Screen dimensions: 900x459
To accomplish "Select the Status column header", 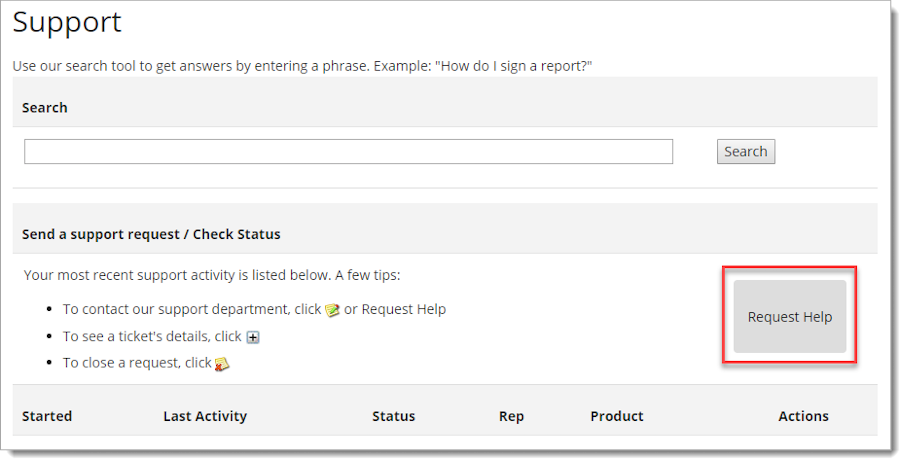I will [393, 416].
